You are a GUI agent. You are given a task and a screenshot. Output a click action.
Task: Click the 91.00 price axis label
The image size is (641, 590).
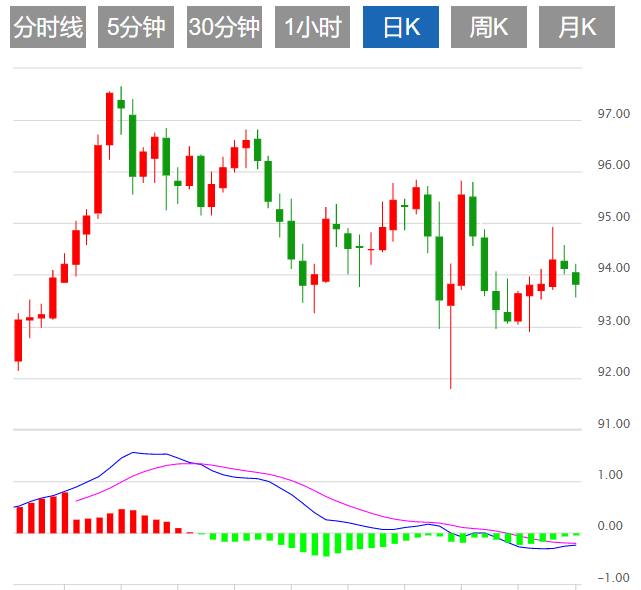tap(613, 424)
